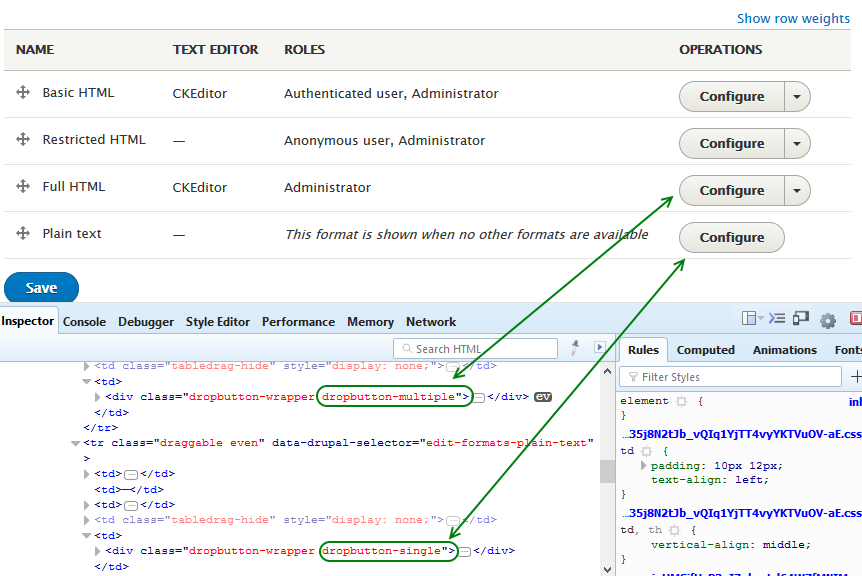Add a new rule with the plus icon

[x=855, y=376]
